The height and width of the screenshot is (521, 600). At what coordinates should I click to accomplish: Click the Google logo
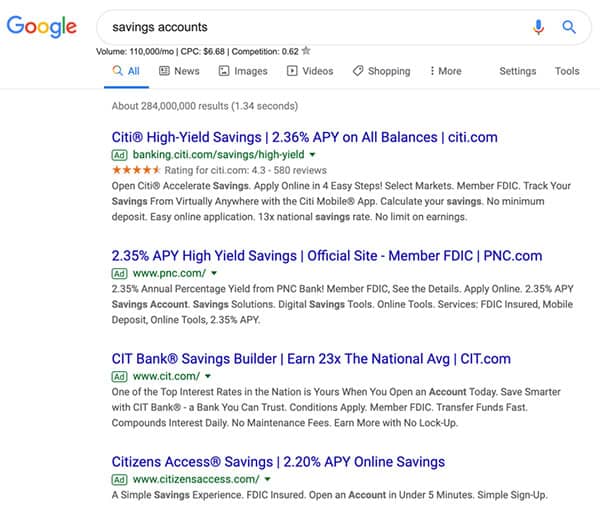(x=42, y=27)
